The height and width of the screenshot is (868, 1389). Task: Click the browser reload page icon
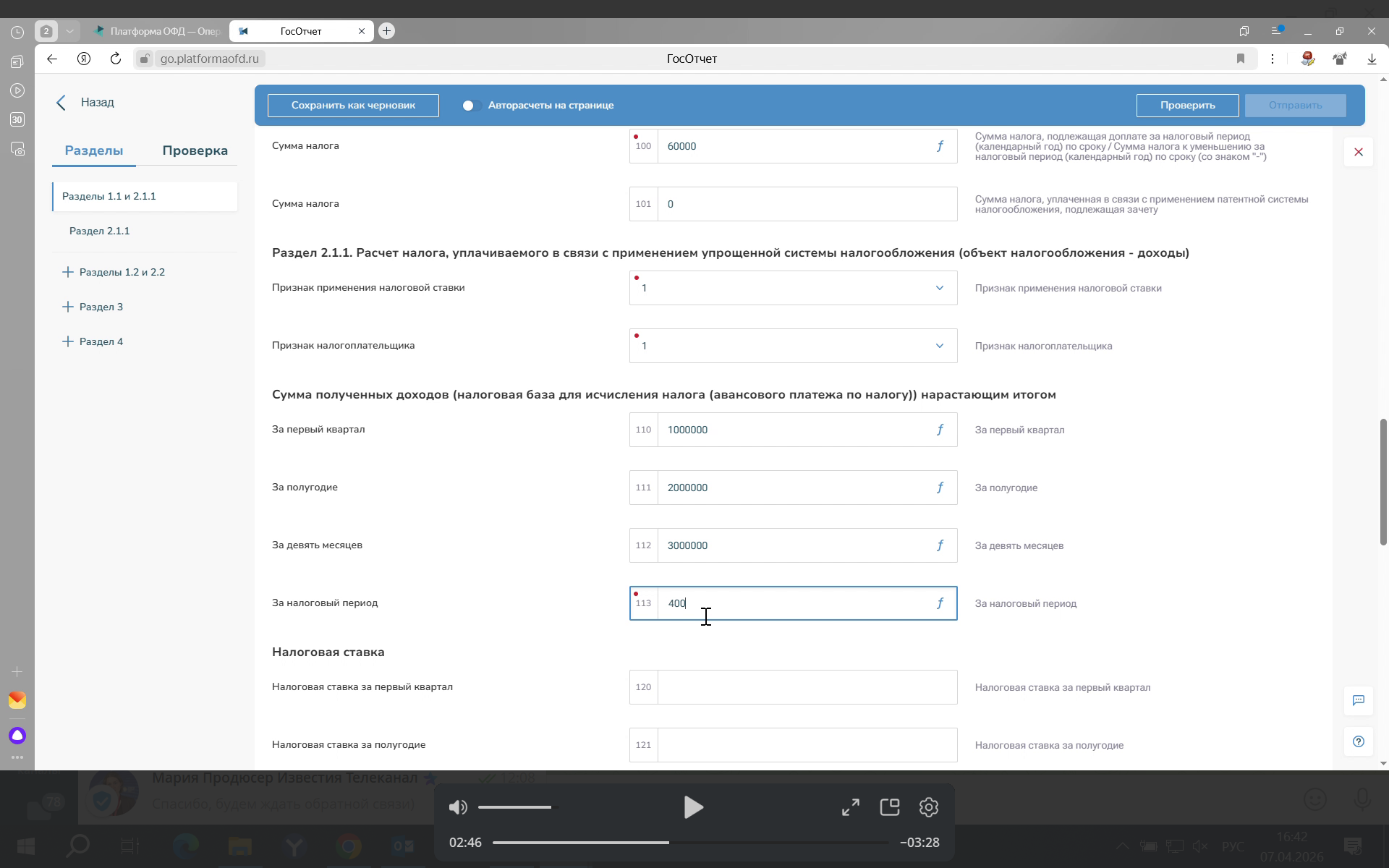pyautogui.click(x=116, y=59)
